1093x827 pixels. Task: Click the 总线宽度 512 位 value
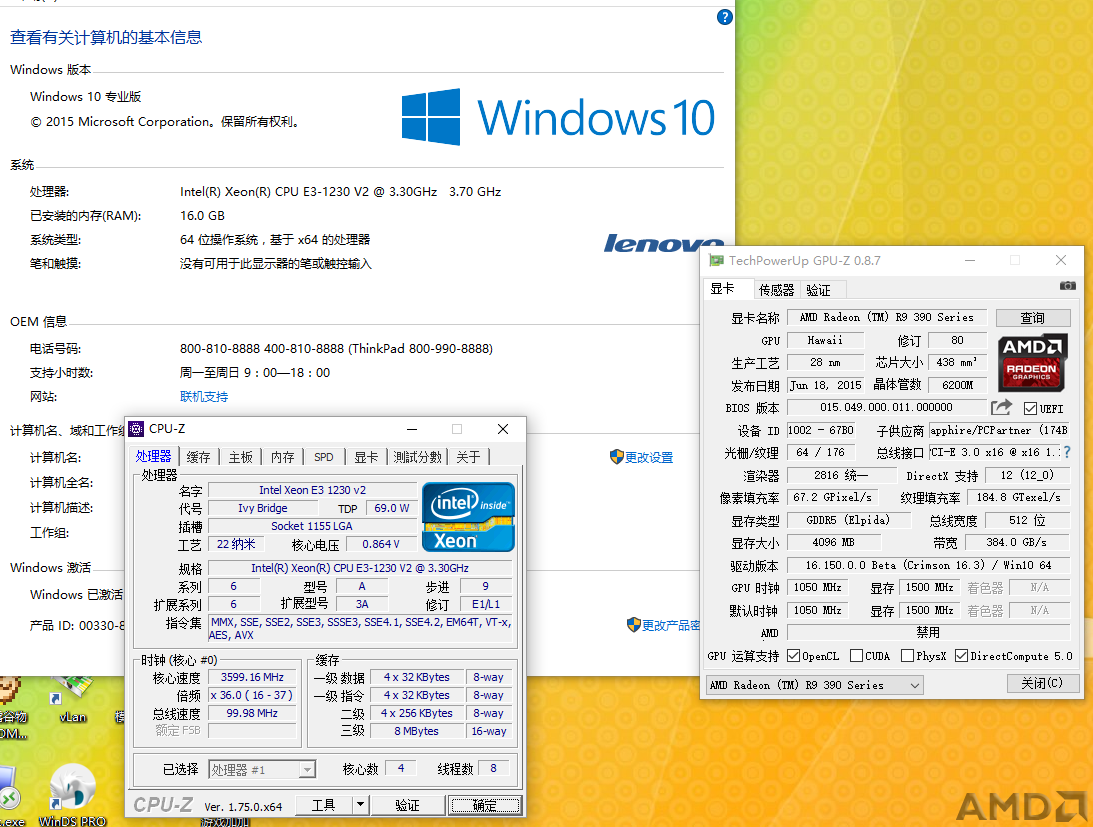[x=1027, y=520]
